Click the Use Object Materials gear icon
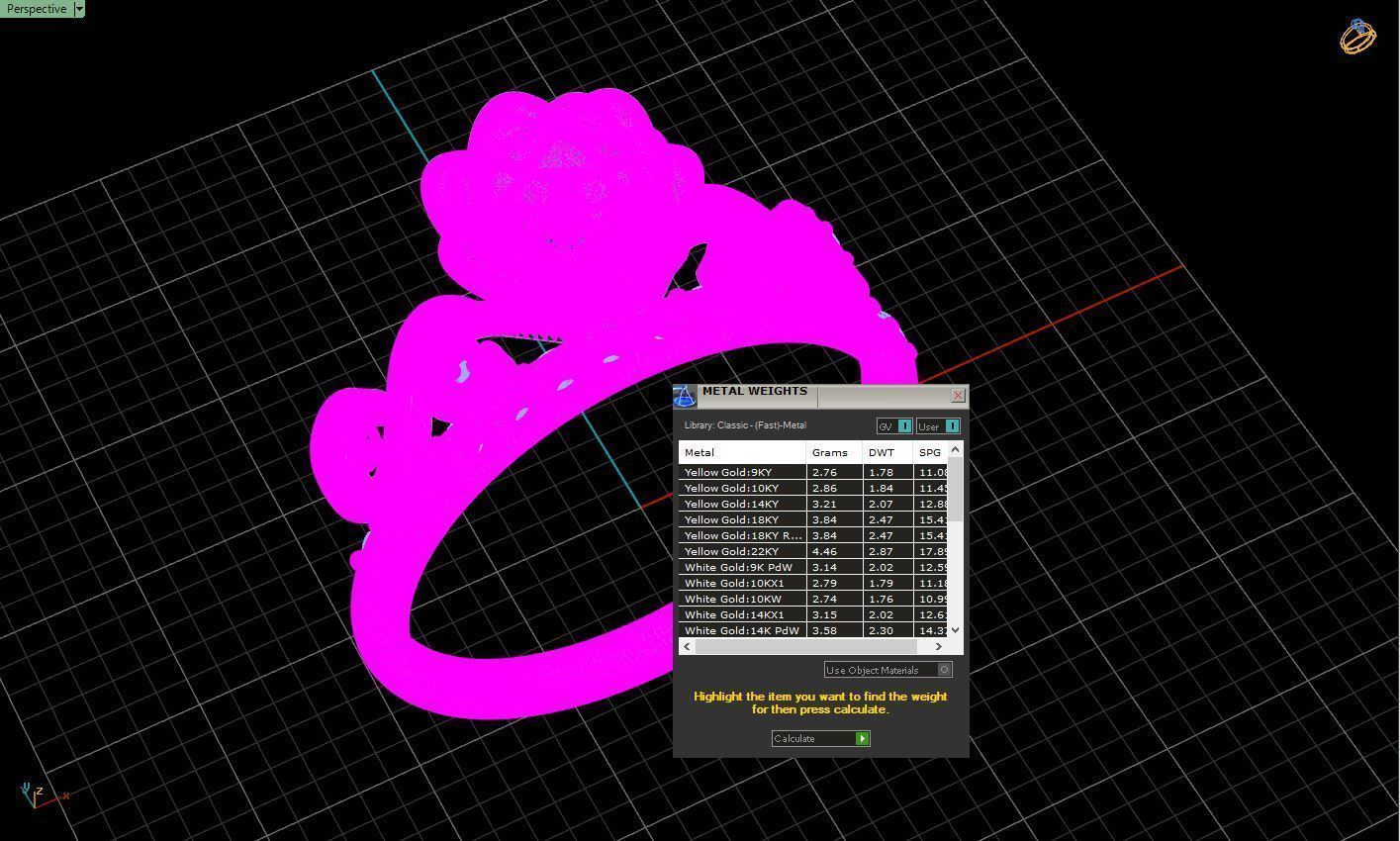The image size is (1400, 841). click(944, 670)
